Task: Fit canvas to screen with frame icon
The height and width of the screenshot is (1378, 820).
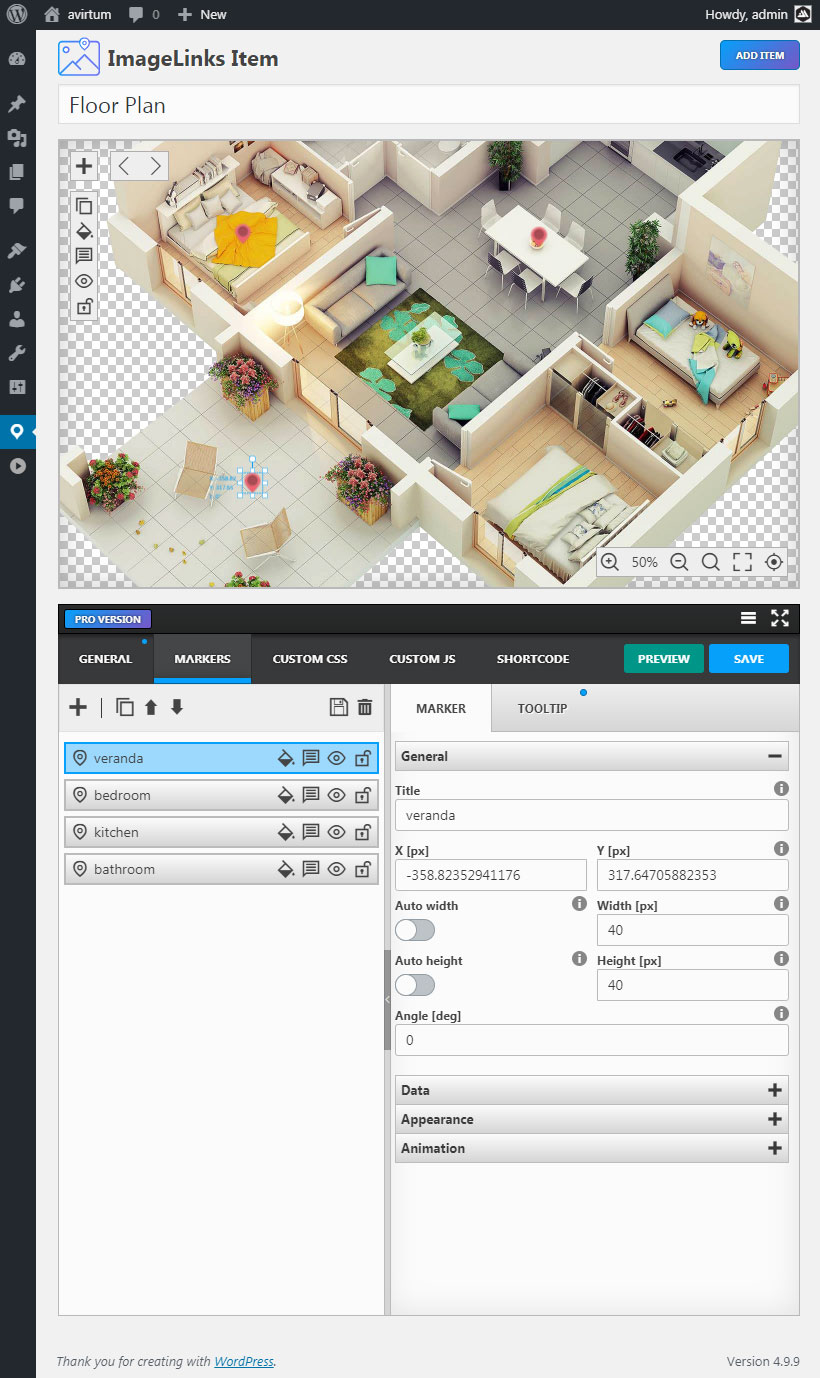Action: click(x=742, y=562)
